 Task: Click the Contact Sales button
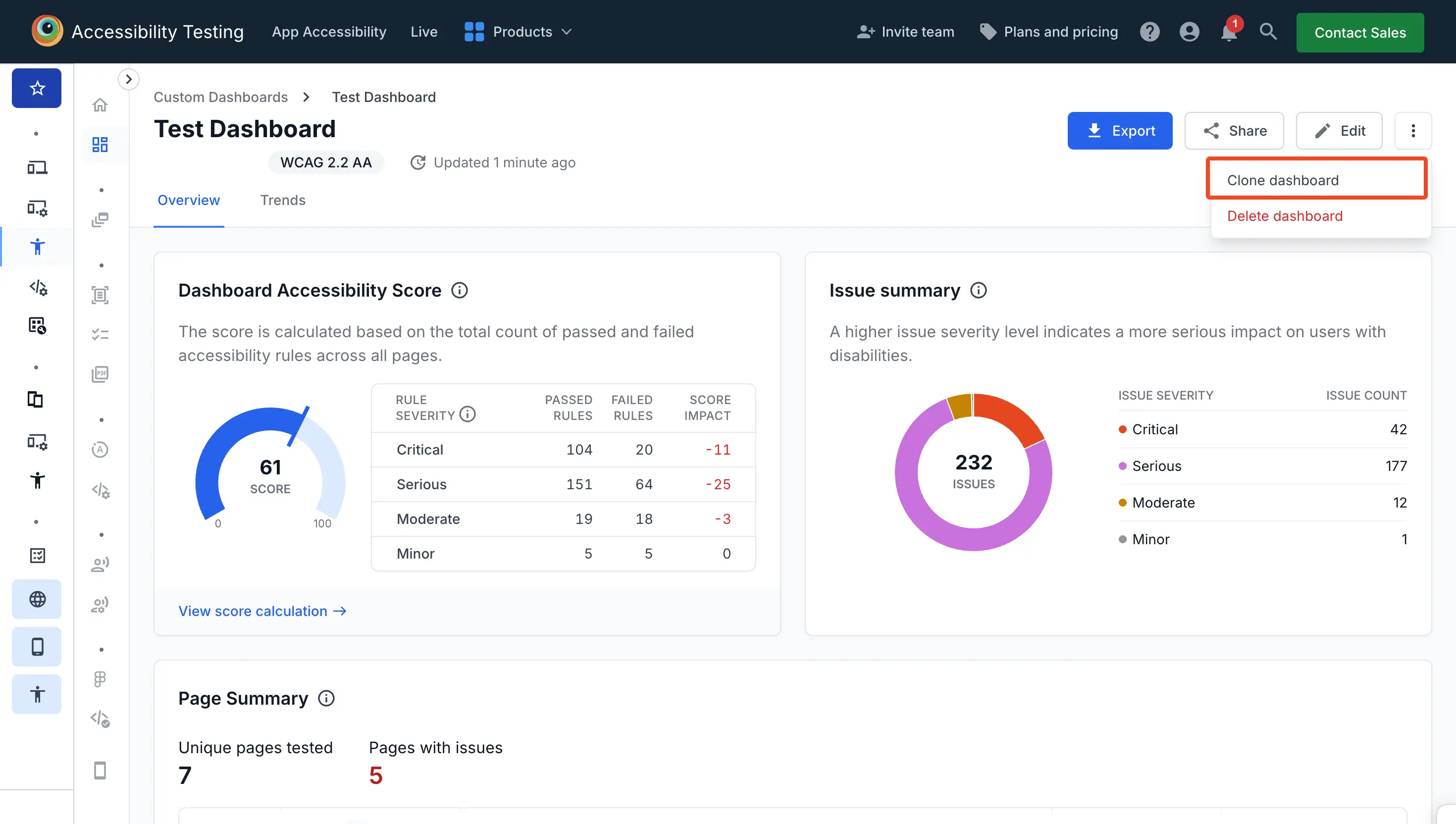[x=1360, y=32]
